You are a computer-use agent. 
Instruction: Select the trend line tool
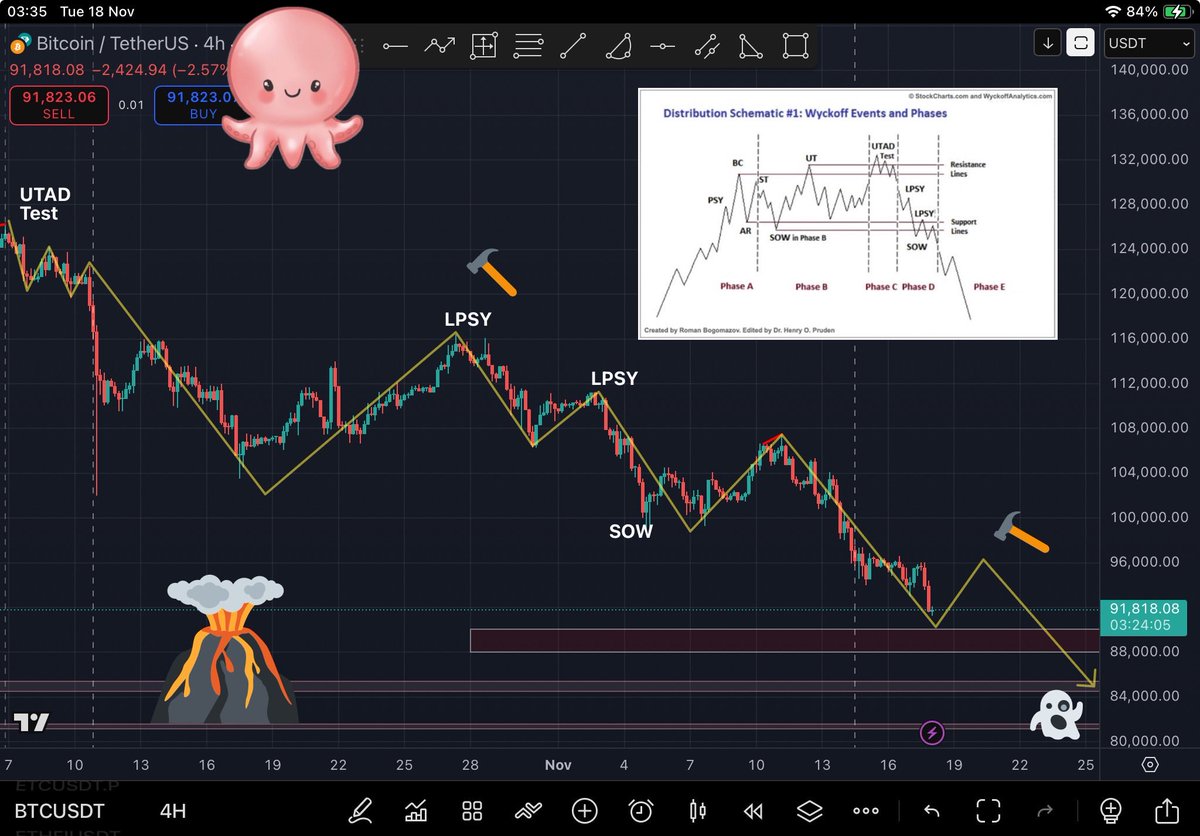573,46
